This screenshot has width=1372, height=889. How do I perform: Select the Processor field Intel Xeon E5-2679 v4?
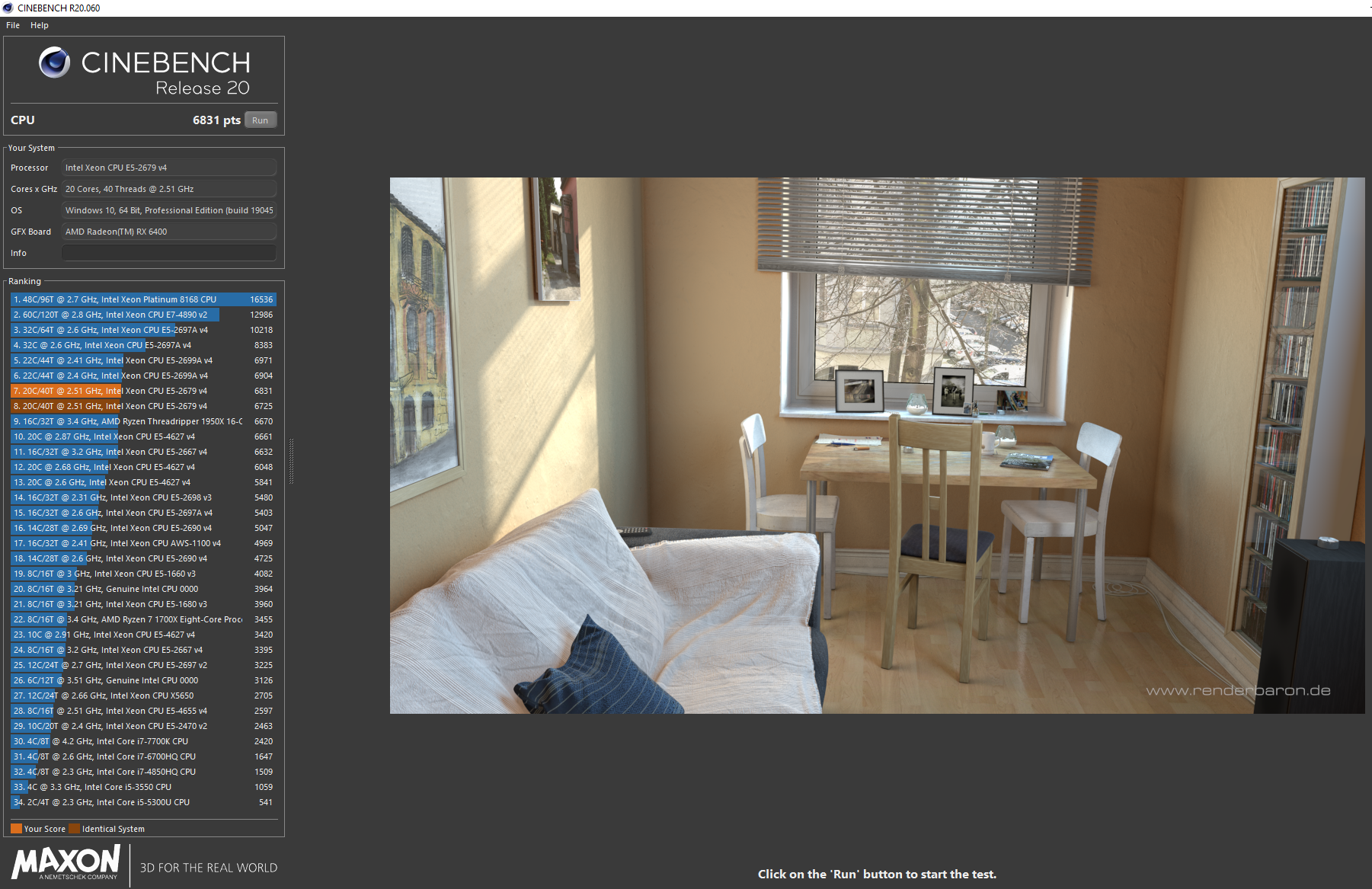click(169, 168)
